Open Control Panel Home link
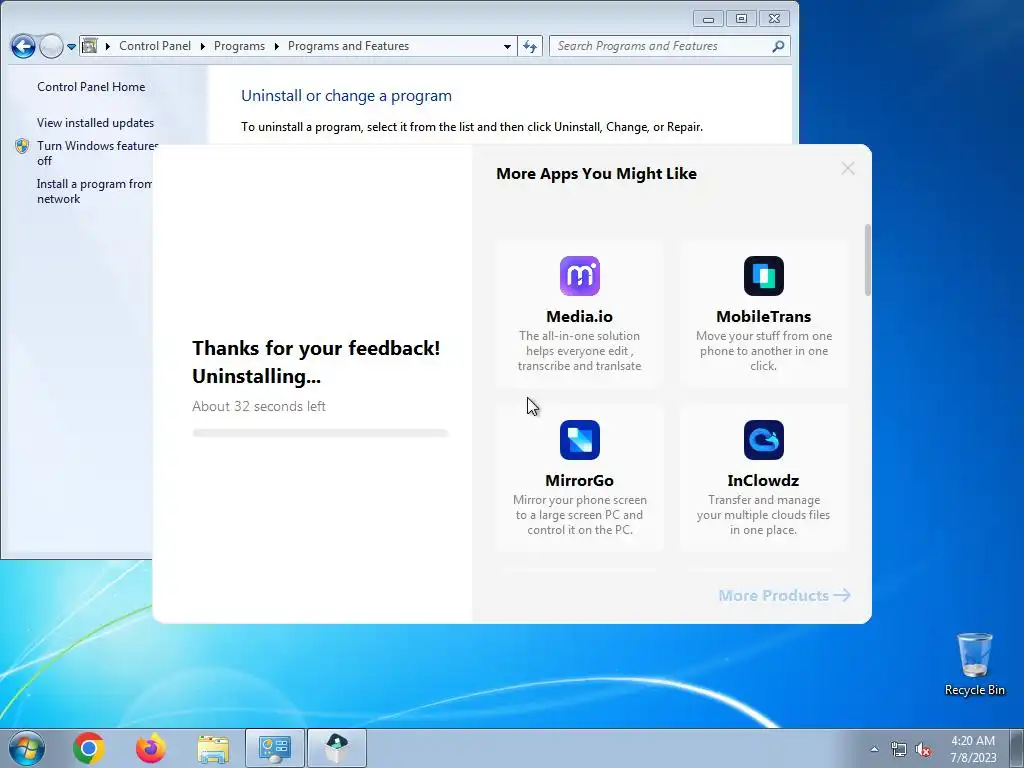Screen dimensions: 1024x768 click(91, 87)
